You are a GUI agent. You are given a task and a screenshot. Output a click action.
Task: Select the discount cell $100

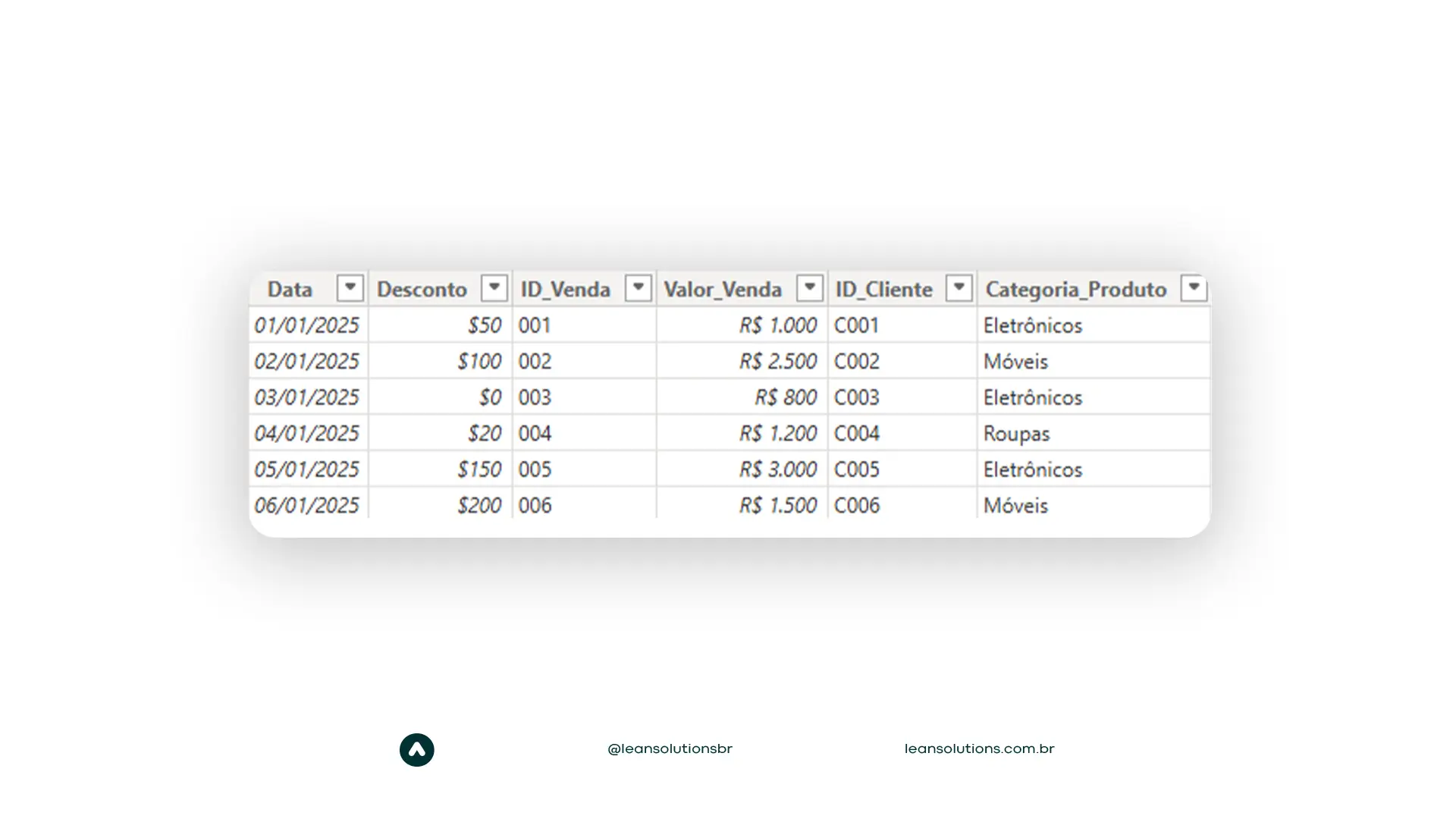click(441, 361)
